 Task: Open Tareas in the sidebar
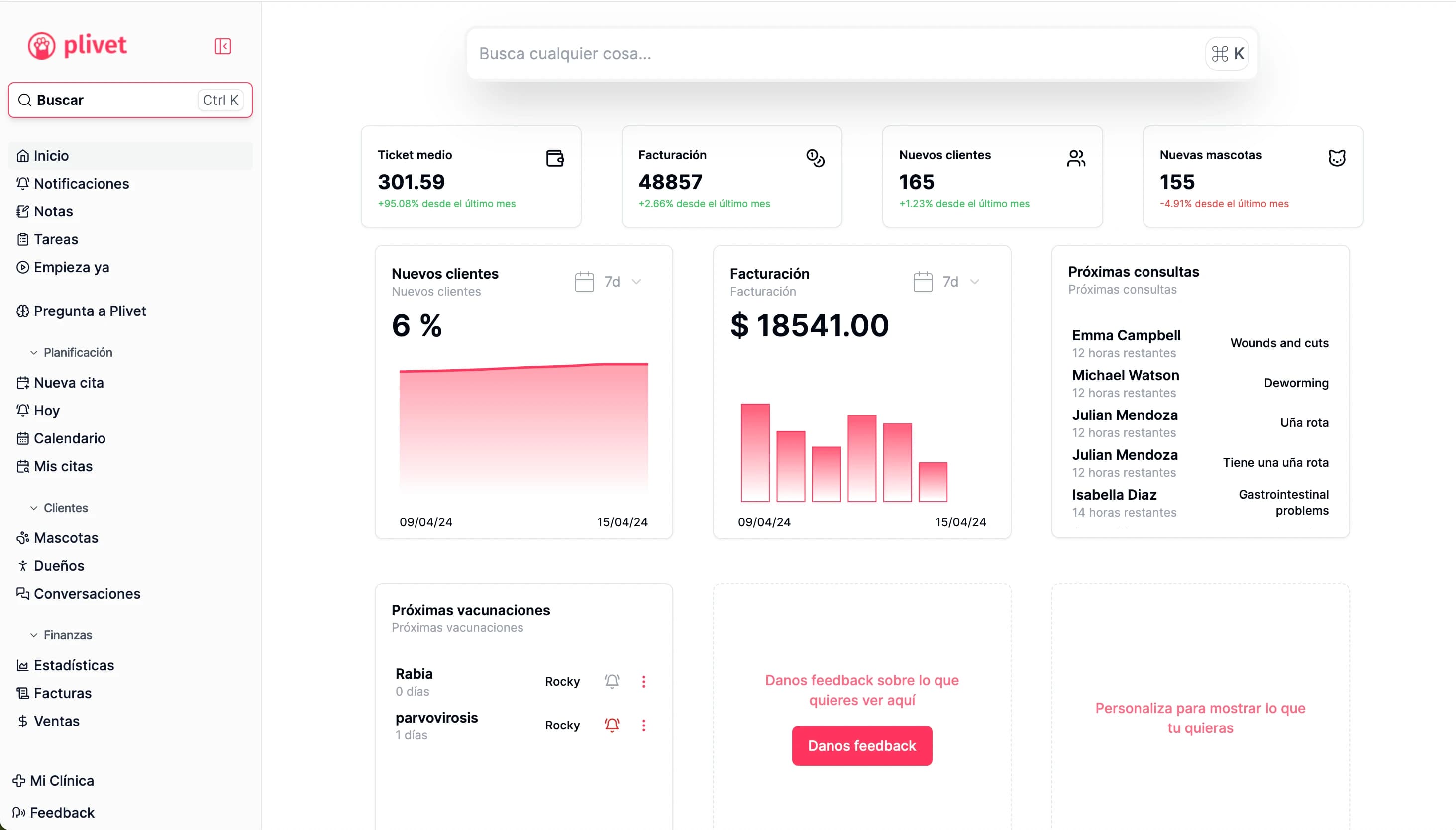(x=130, y=239)
